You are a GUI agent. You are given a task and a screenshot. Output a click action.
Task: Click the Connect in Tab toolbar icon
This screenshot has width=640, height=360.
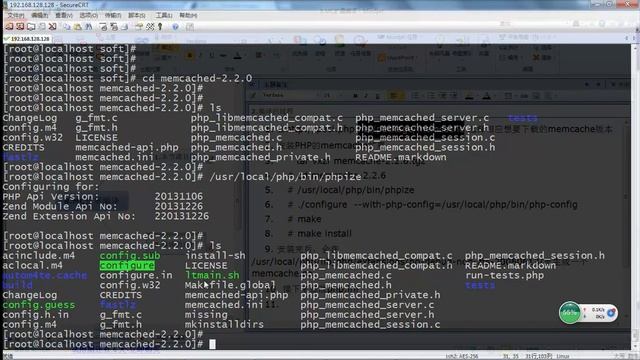[31, 27]
